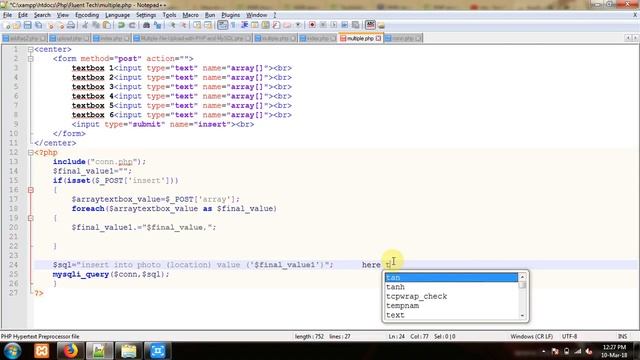Image resolution: width=640 pixels, height=360 pixels.
Task: Open the Windows Start menu
Action: pyautogui.click(x=12, y=351)
